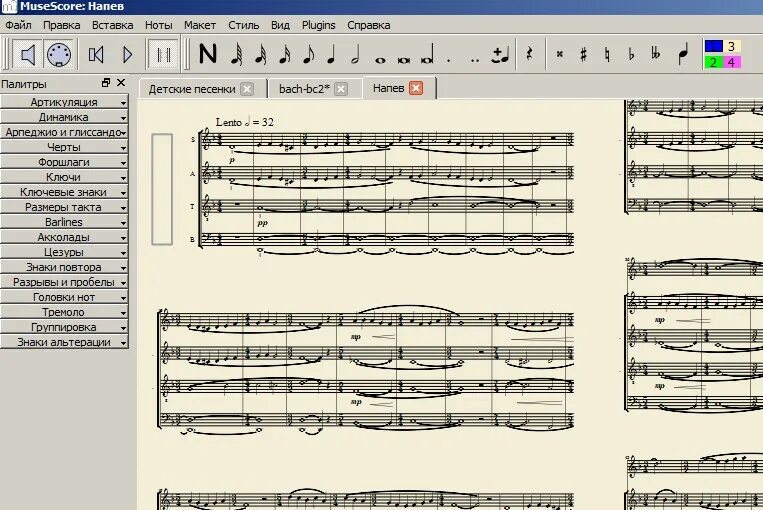Enable note entry mode N
The height and width of the screenshot is (510, 763).
[x=208, y=54]
